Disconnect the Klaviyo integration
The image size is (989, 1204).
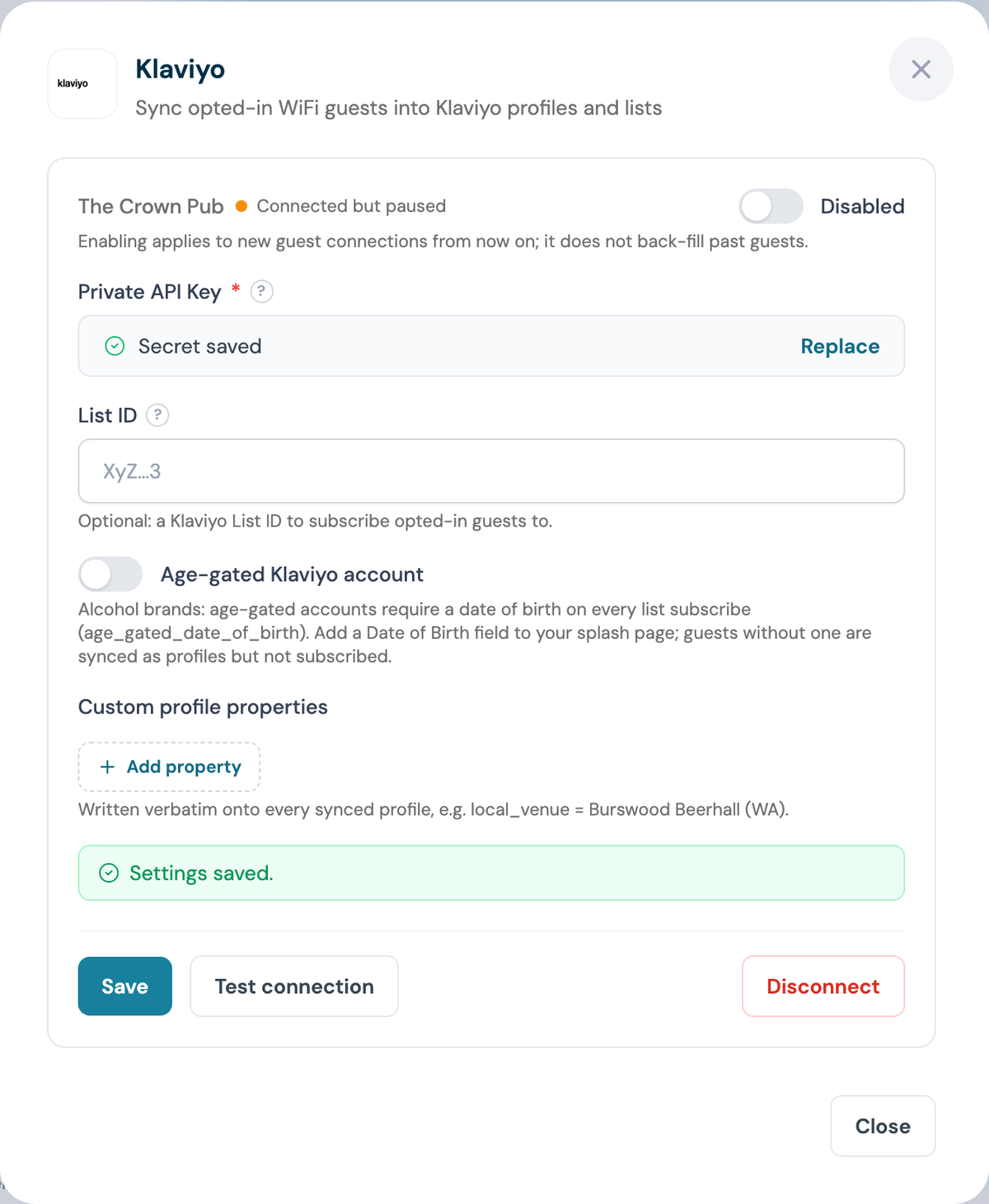coord(823,986)
